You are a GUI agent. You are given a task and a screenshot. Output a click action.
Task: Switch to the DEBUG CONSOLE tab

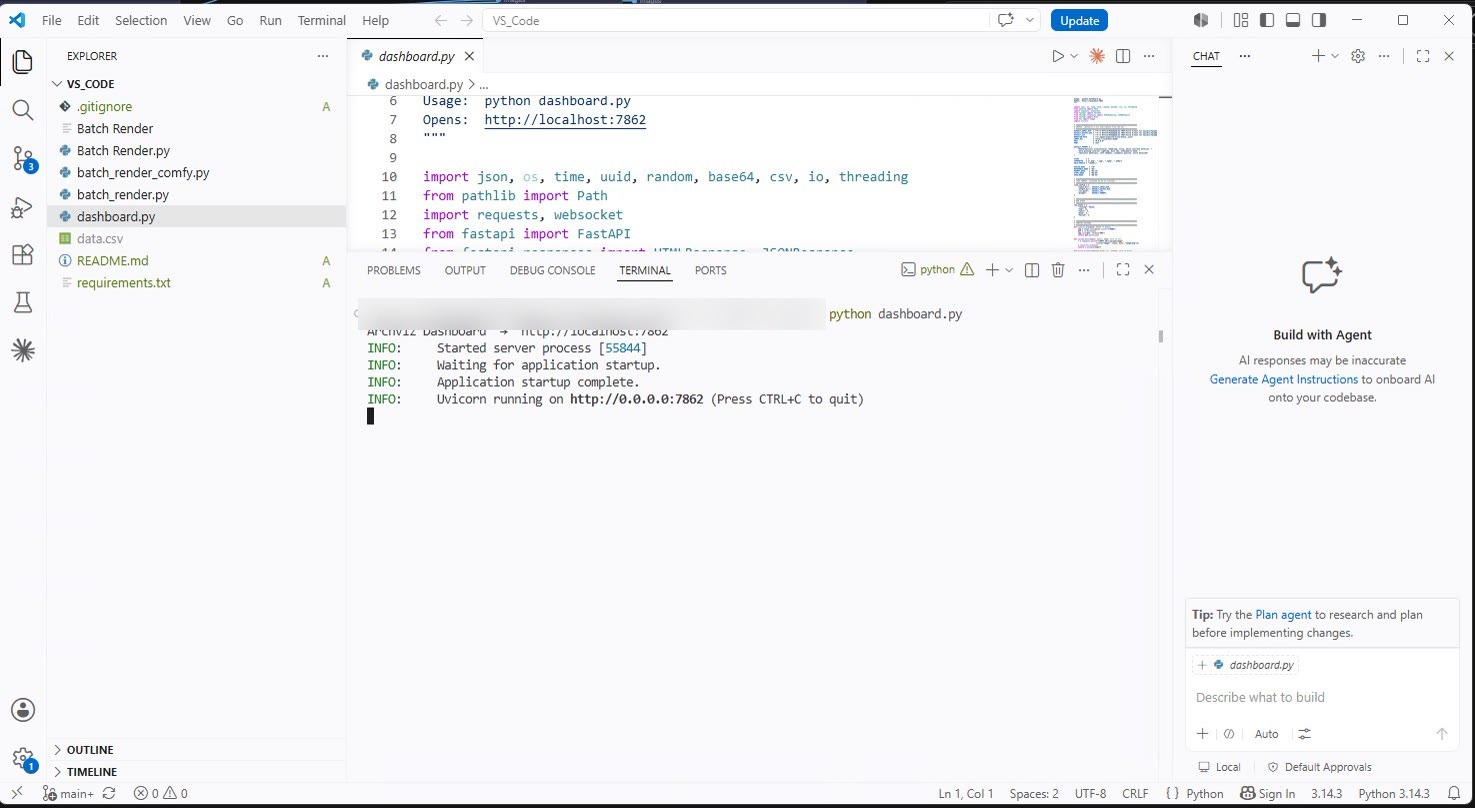pos(552,270)
